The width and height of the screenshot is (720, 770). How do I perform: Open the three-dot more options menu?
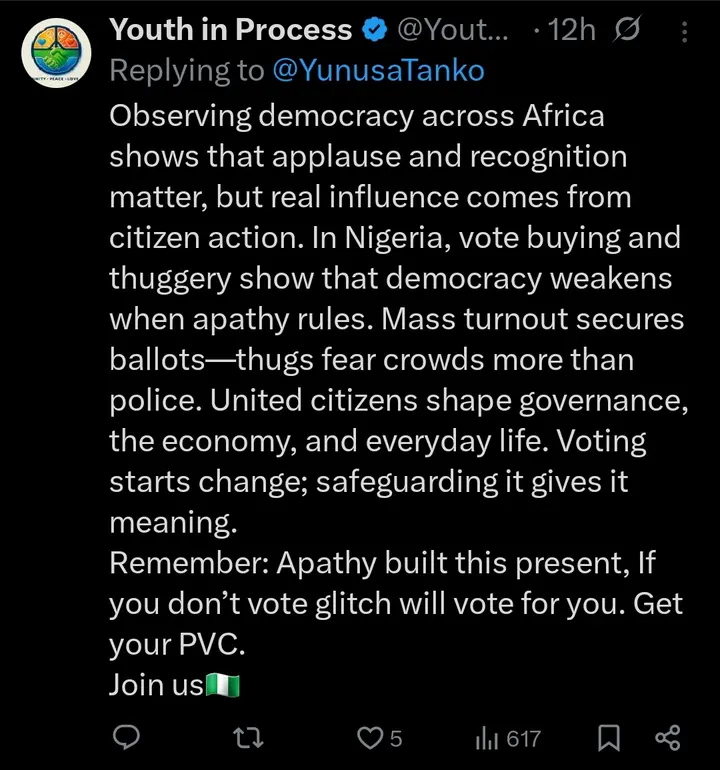coord(684,31)
